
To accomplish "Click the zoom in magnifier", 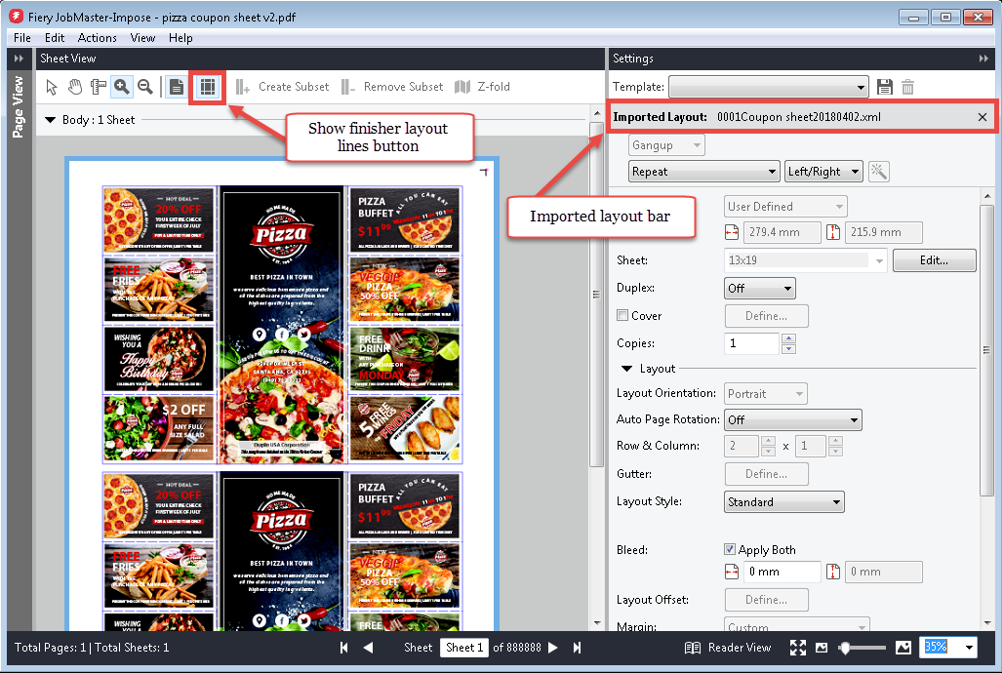I will coord(121,87).
